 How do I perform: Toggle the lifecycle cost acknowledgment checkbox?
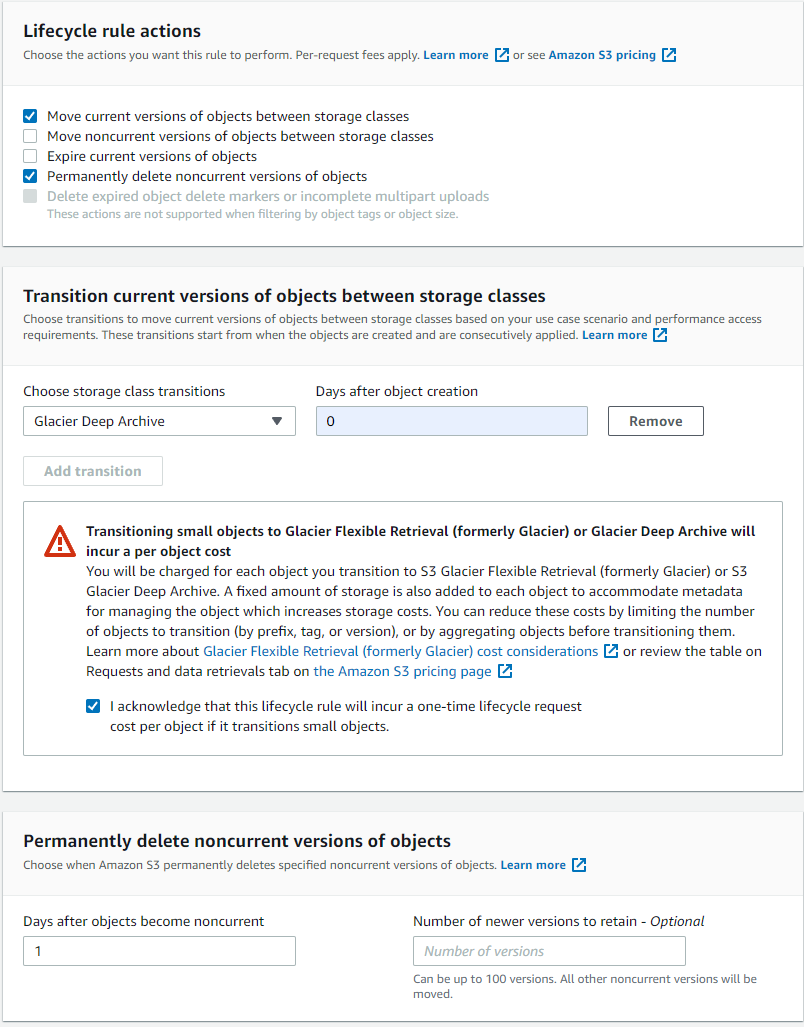point(93,706)
